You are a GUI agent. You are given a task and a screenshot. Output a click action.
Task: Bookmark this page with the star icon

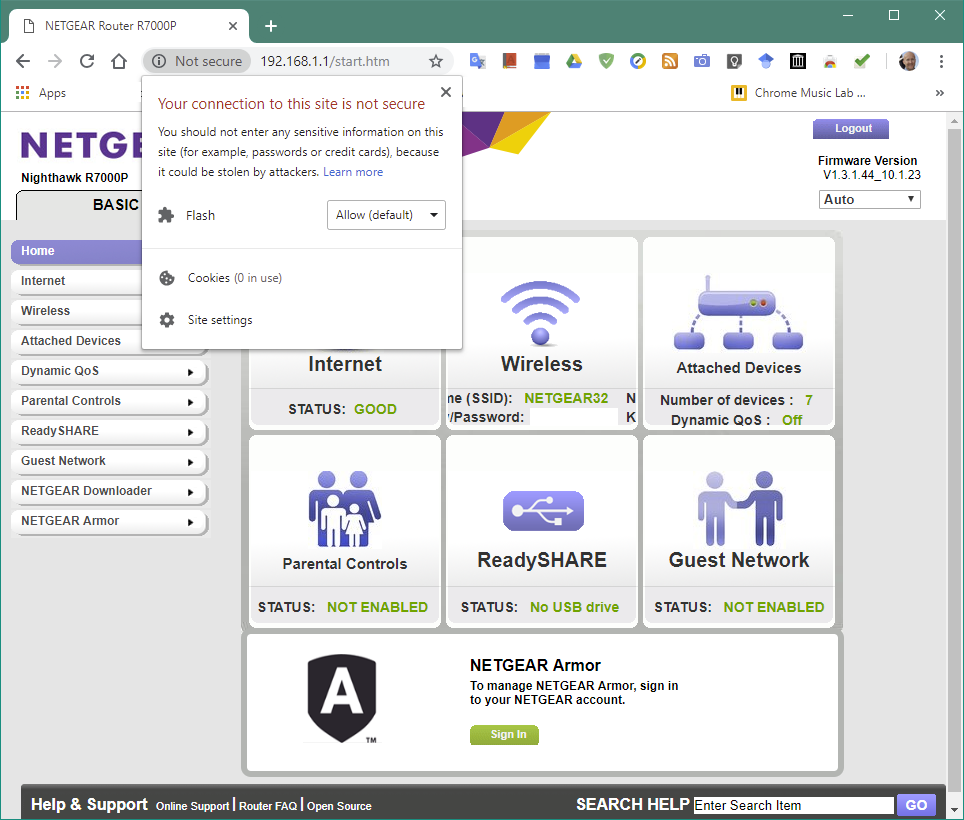tap(436, 61)
